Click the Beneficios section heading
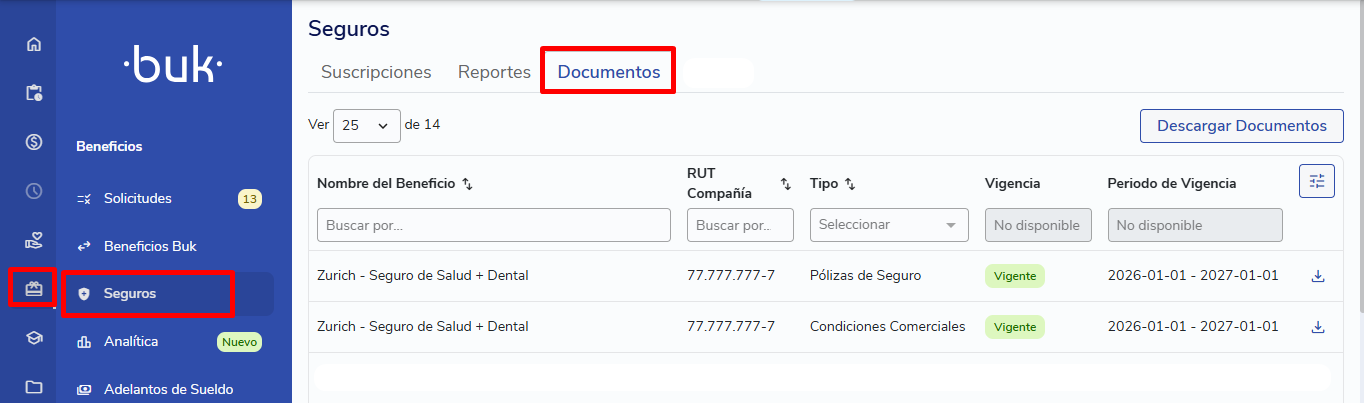The width and height of the screenshot is (1364, 403). pyautogui.click(x=109, y=147)
